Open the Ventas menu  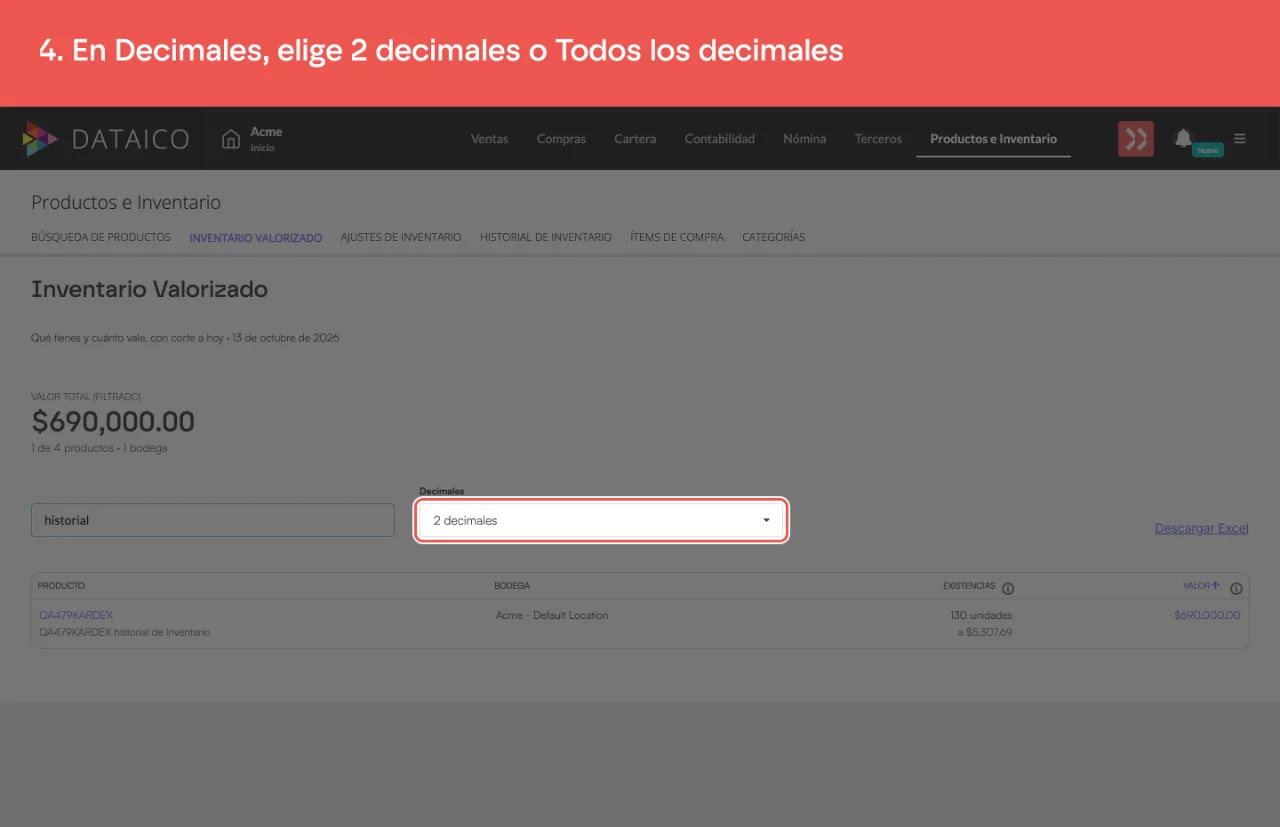click(489, 139)
